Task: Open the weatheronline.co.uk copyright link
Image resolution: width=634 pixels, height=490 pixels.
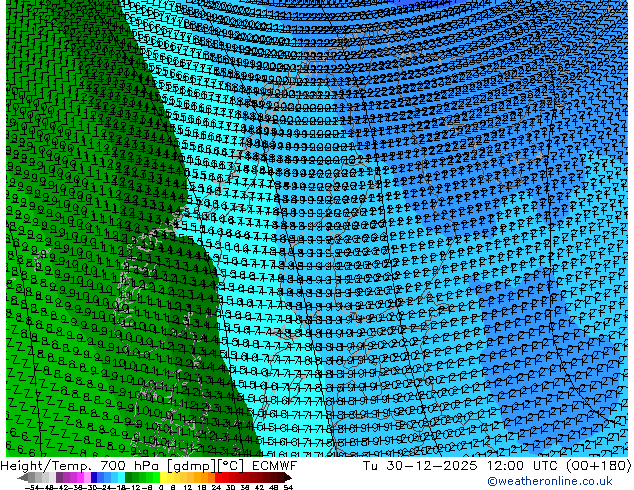Action: [550, 481]
